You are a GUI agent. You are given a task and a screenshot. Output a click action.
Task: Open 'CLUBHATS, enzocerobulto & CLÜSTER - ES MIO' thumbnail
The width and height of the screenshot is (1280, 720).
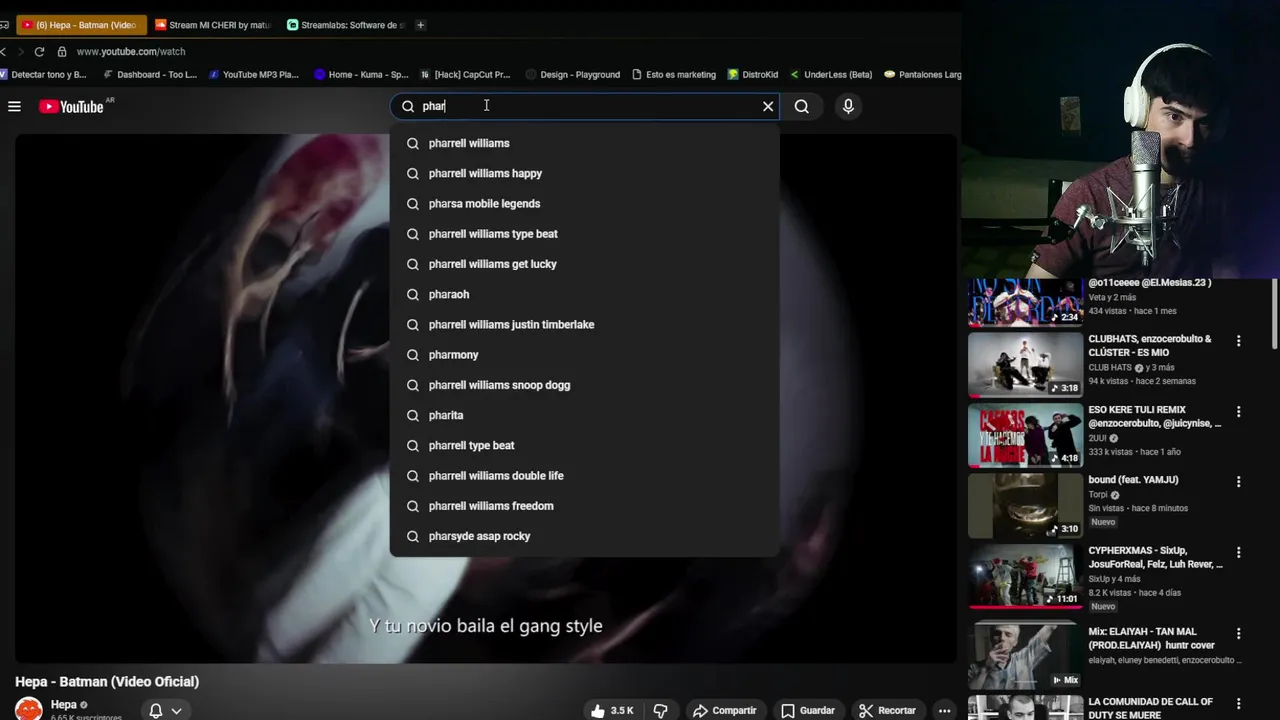click(x=1025, y=364)
